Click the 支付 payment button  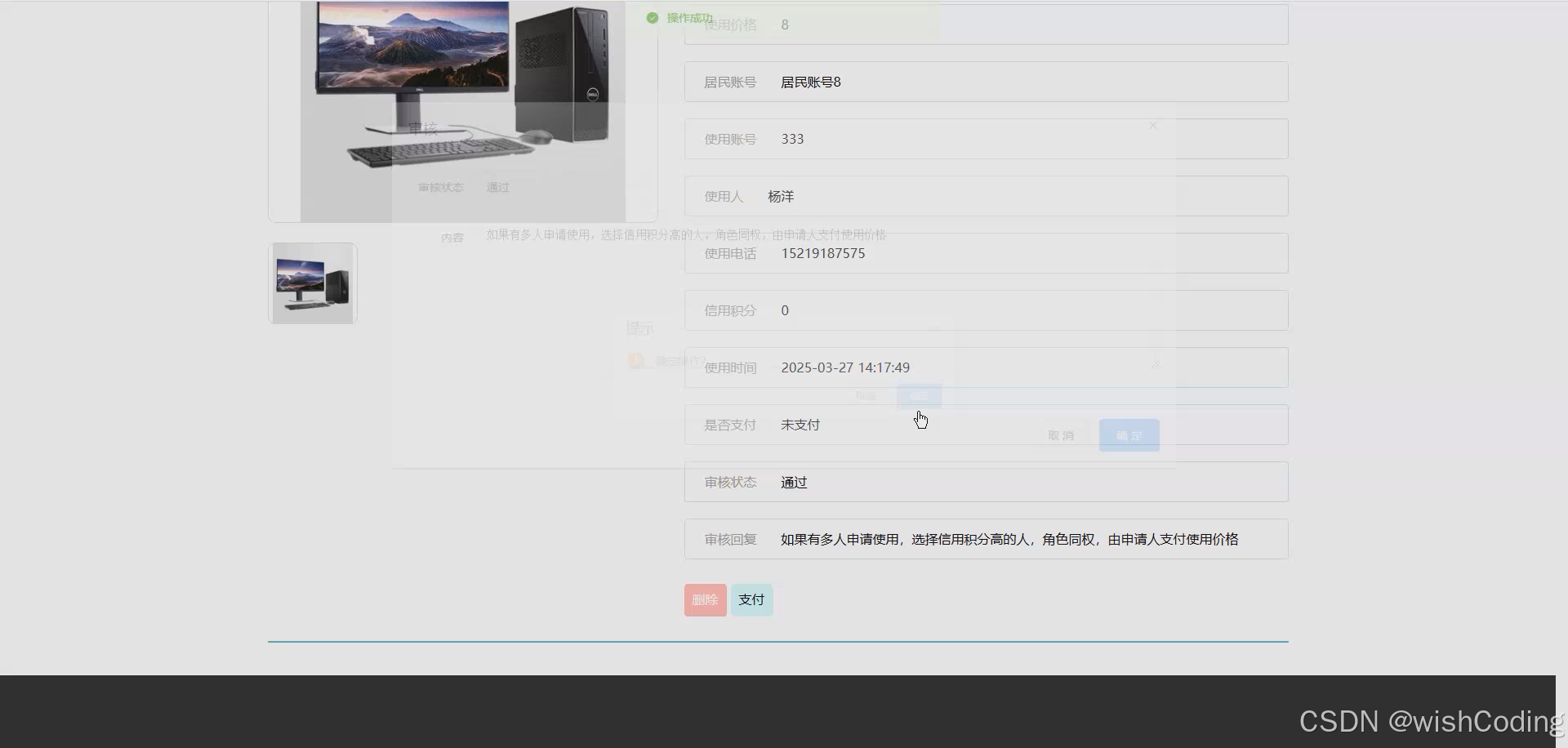pyautogui.click(x=751, y=599)
